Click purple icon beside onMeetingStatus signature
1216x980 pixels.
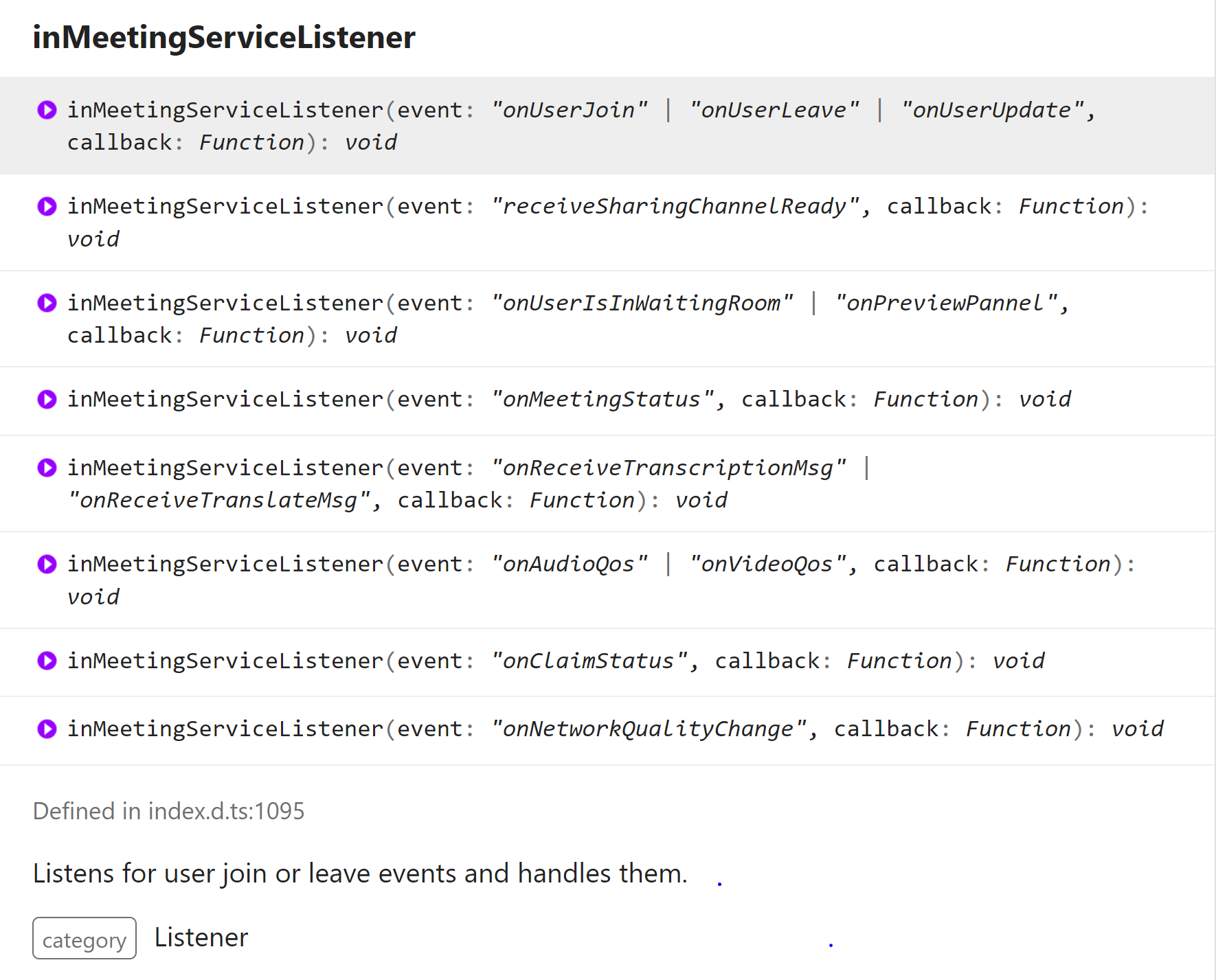click(47, 399)
